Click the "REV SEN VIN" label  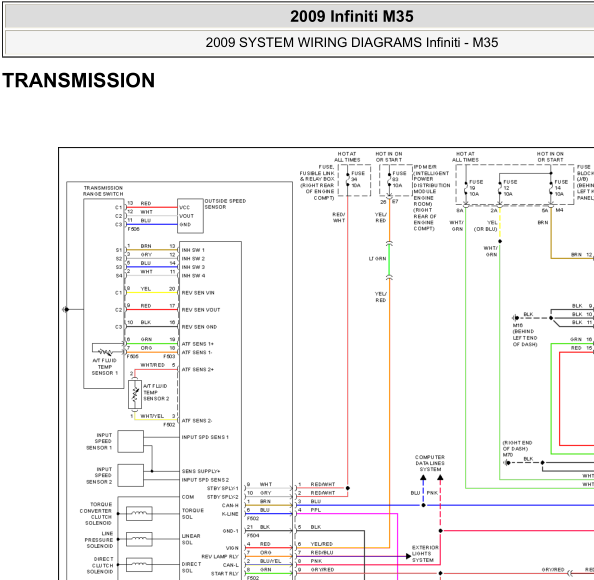click(198, 293)
